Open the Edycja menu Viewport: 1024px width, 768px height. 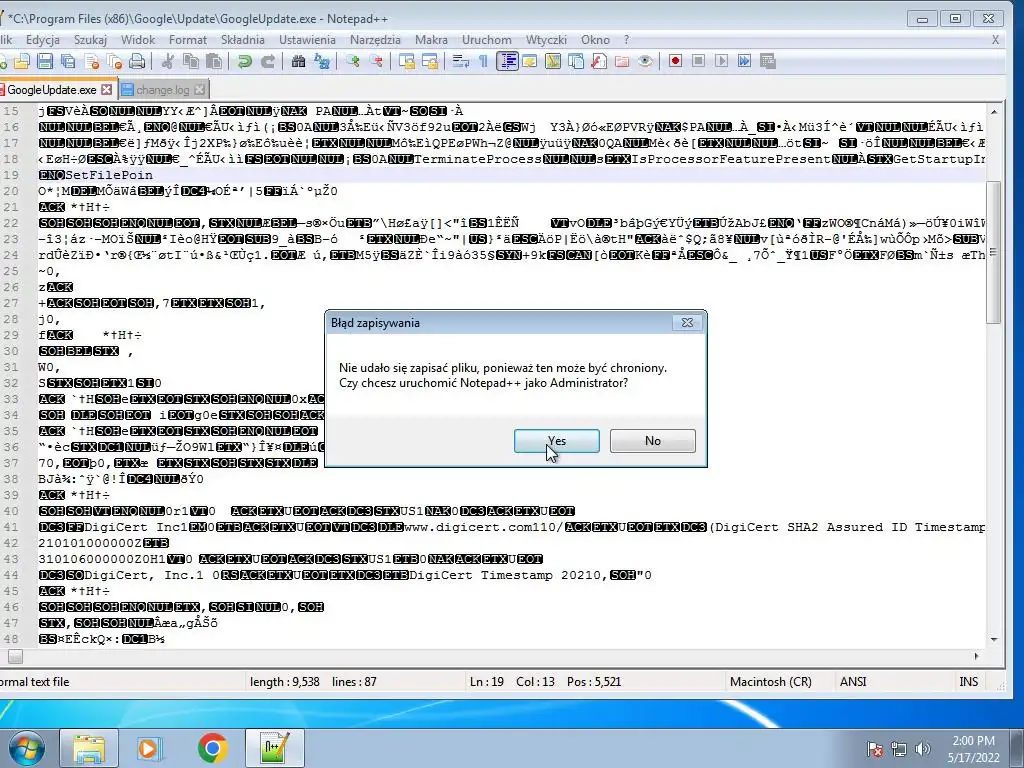coord(42,40)
